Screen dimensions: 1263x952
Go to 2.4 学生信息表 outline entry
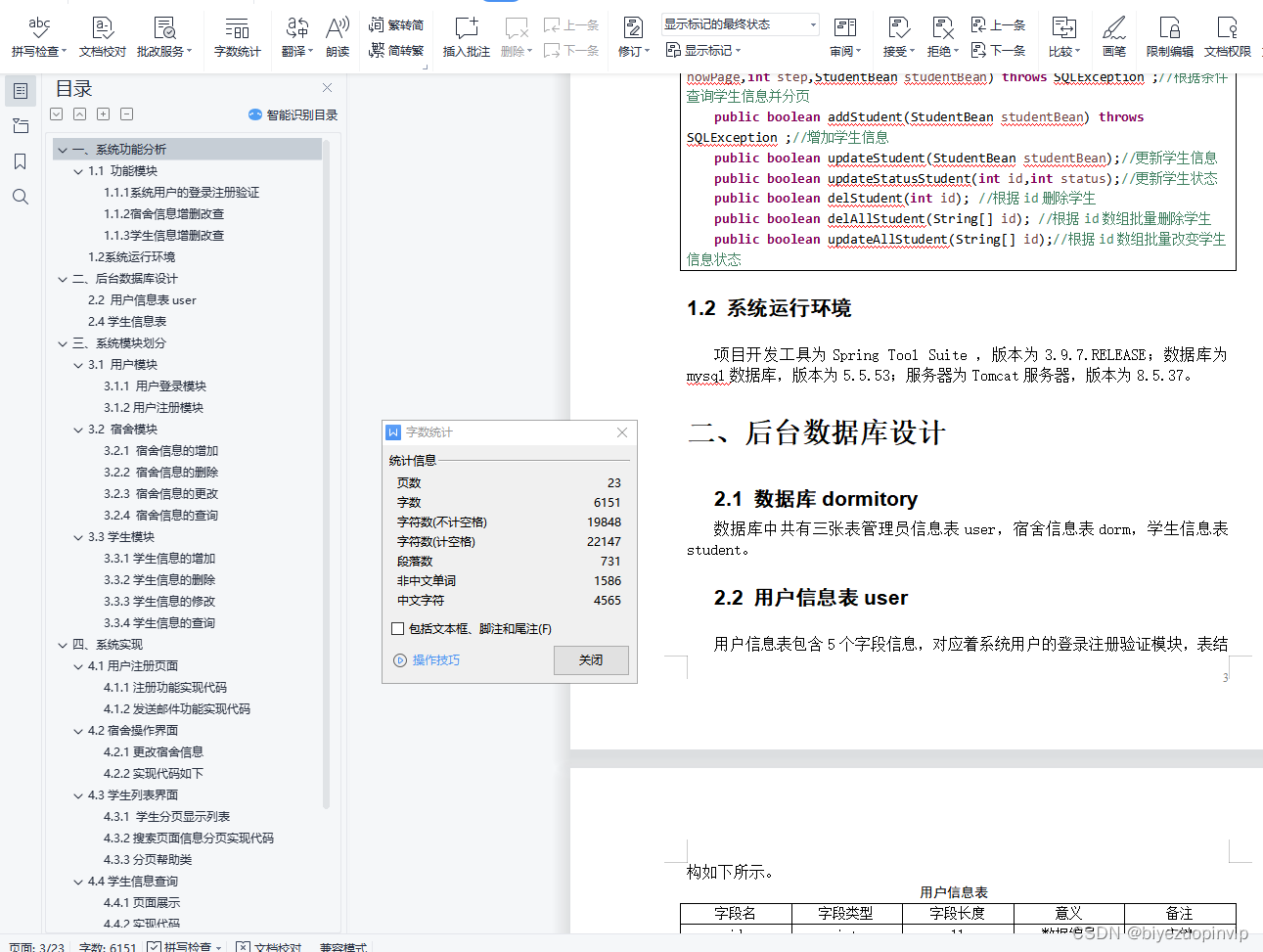(x=127, y=322)
